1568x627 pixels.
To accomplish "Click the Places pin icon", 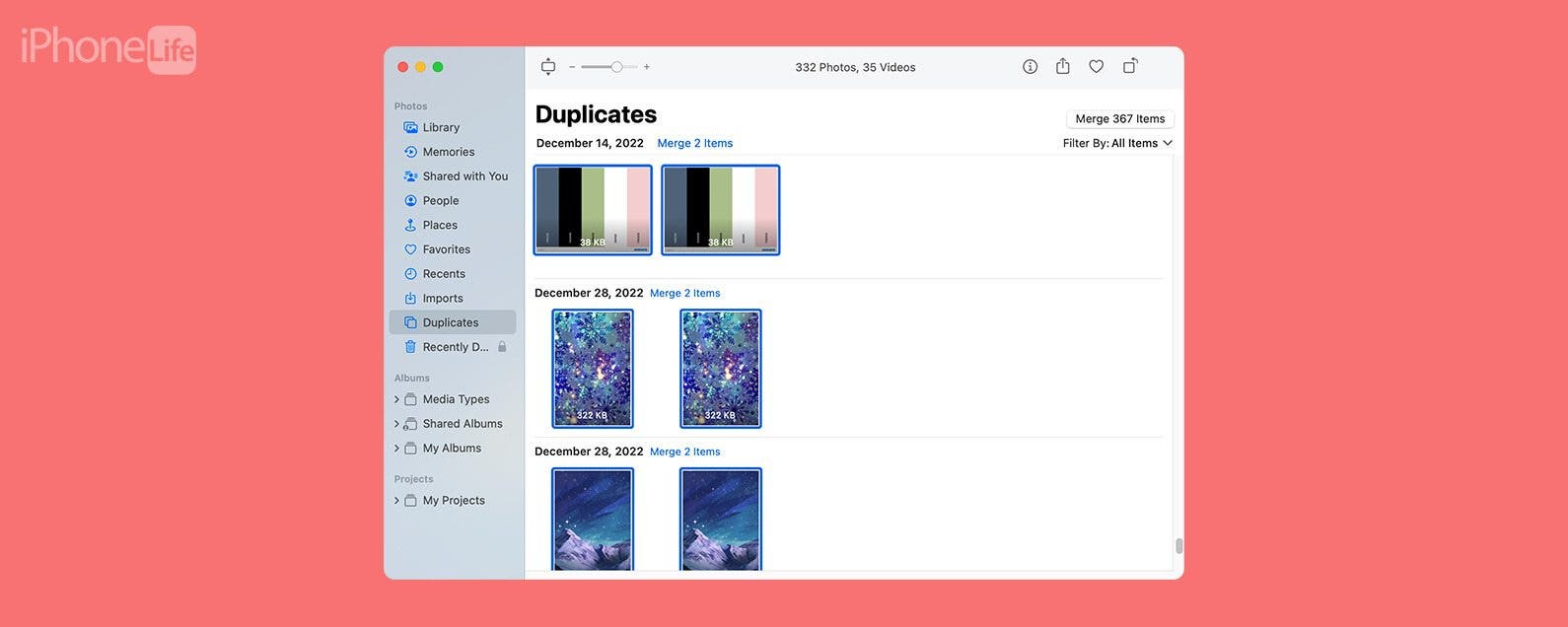I will click(411, 225).
